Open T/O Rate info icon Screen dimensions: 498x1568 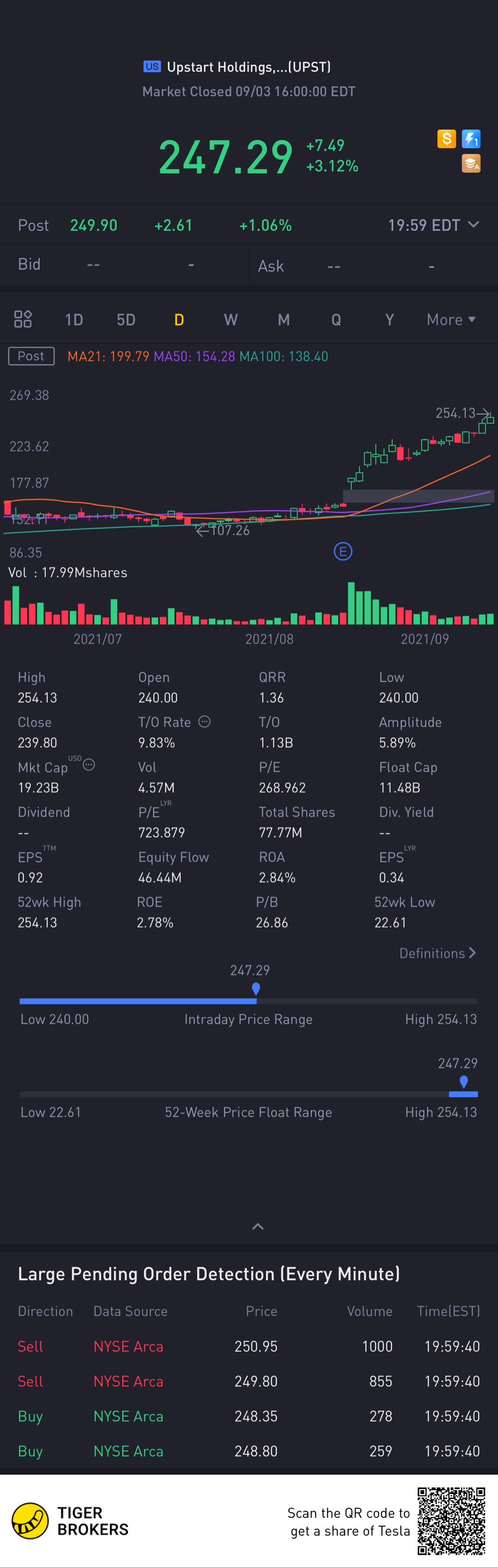pos(205,721)
